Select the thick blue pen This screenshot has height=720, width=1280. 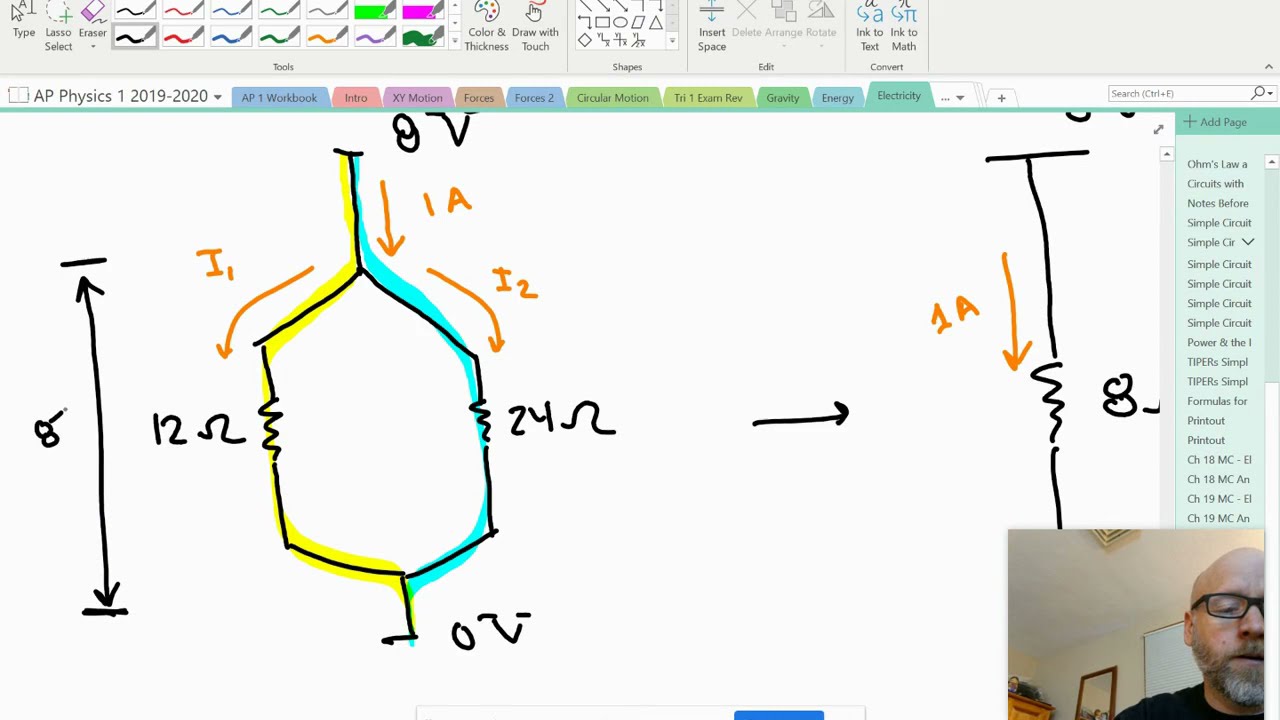[230, 38]
